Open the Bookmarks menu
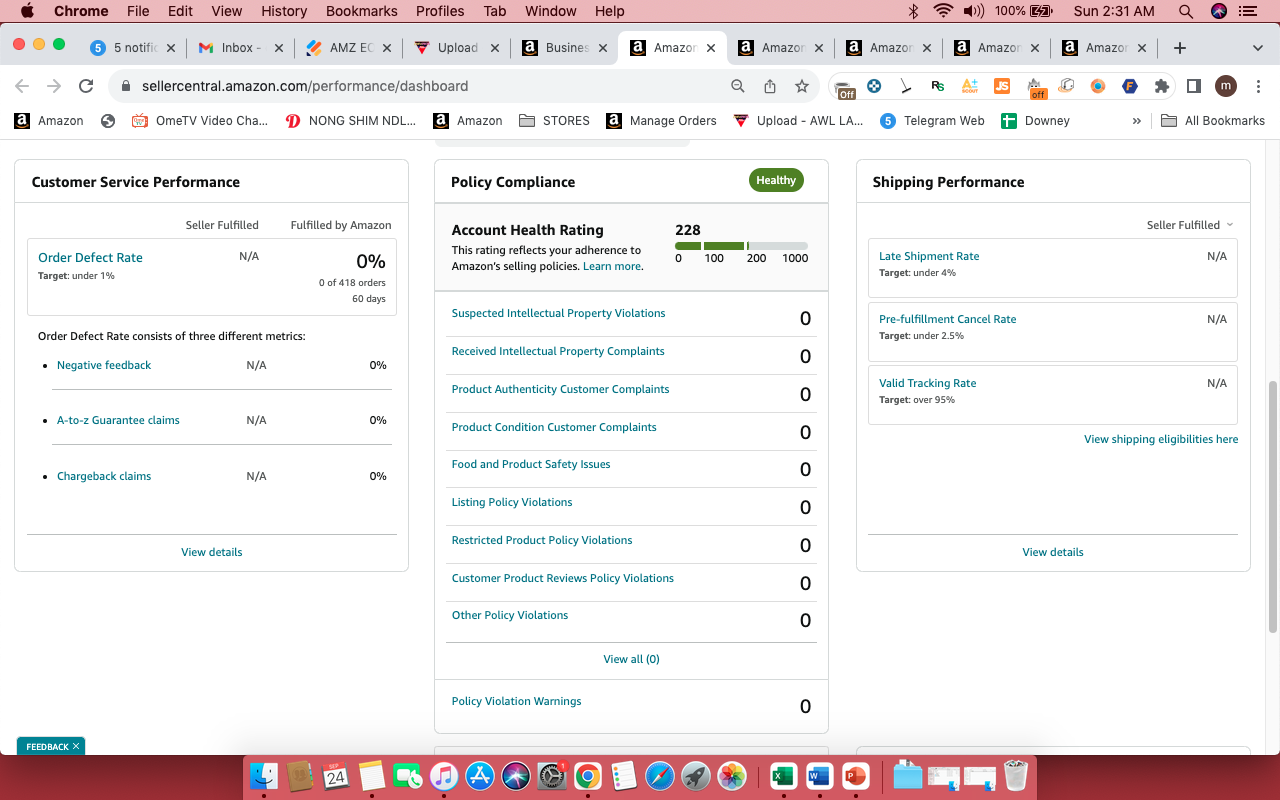This screenshot has height=800, width=1280. 362,11
